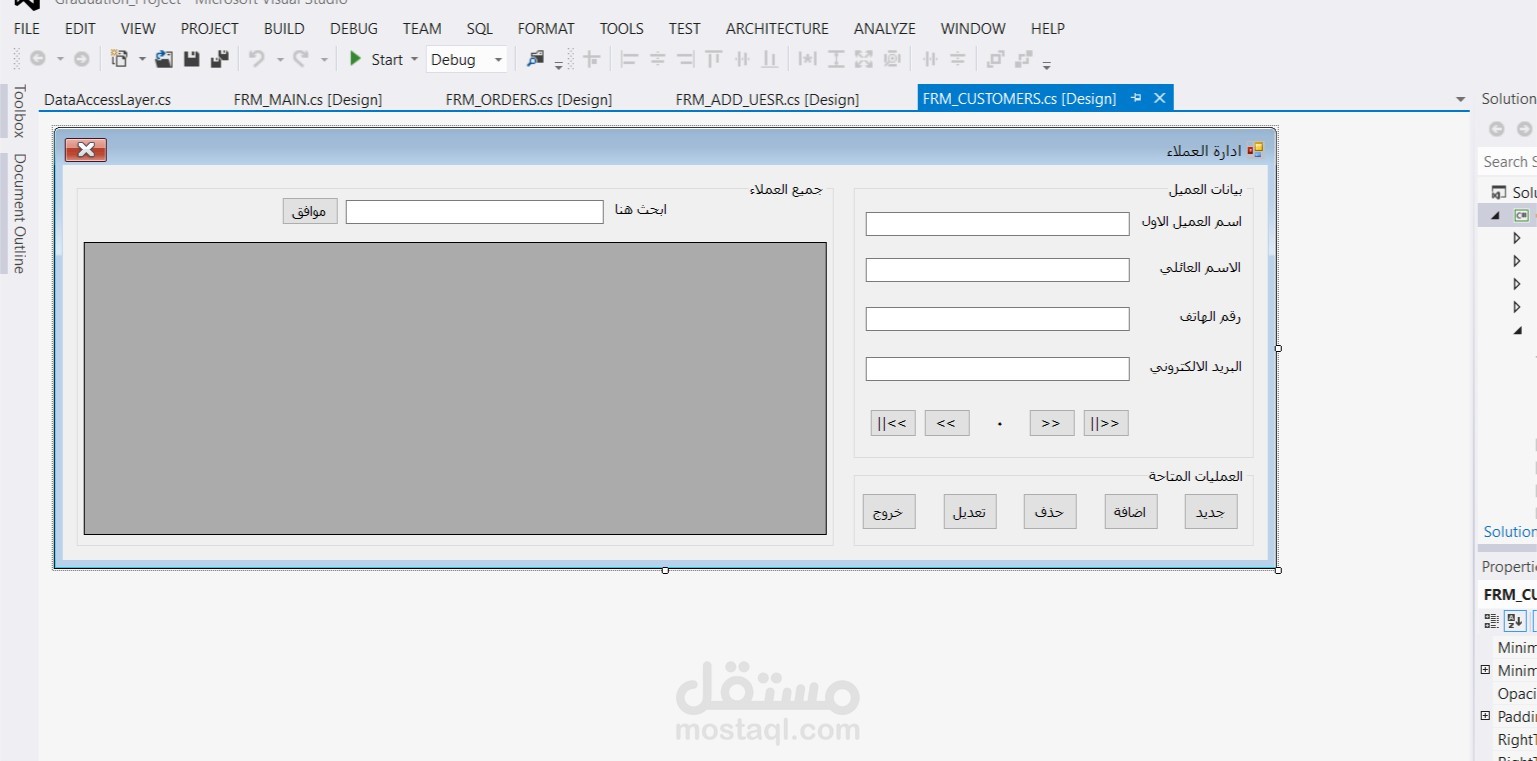Click the Align Centers layout icon
Image resolution: width=1537 pixels, height=761 pixels.
pyautogui.click(x=657, y=59)
